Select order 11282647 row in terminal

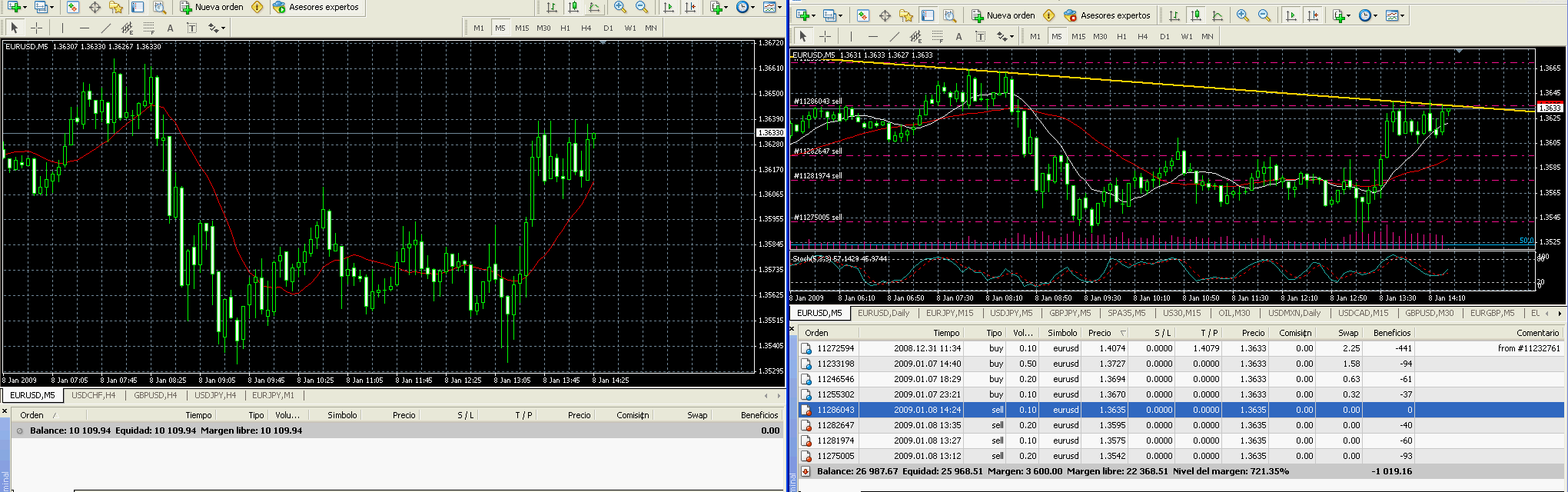coord(835,425)
